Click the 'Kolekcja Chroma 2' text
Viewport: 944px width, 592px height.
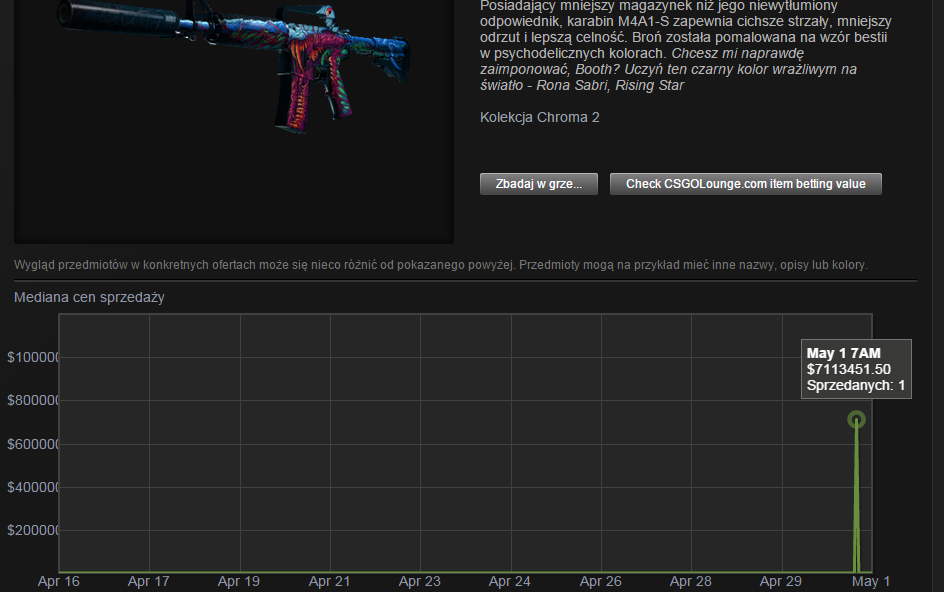click(x=539, y=117)
